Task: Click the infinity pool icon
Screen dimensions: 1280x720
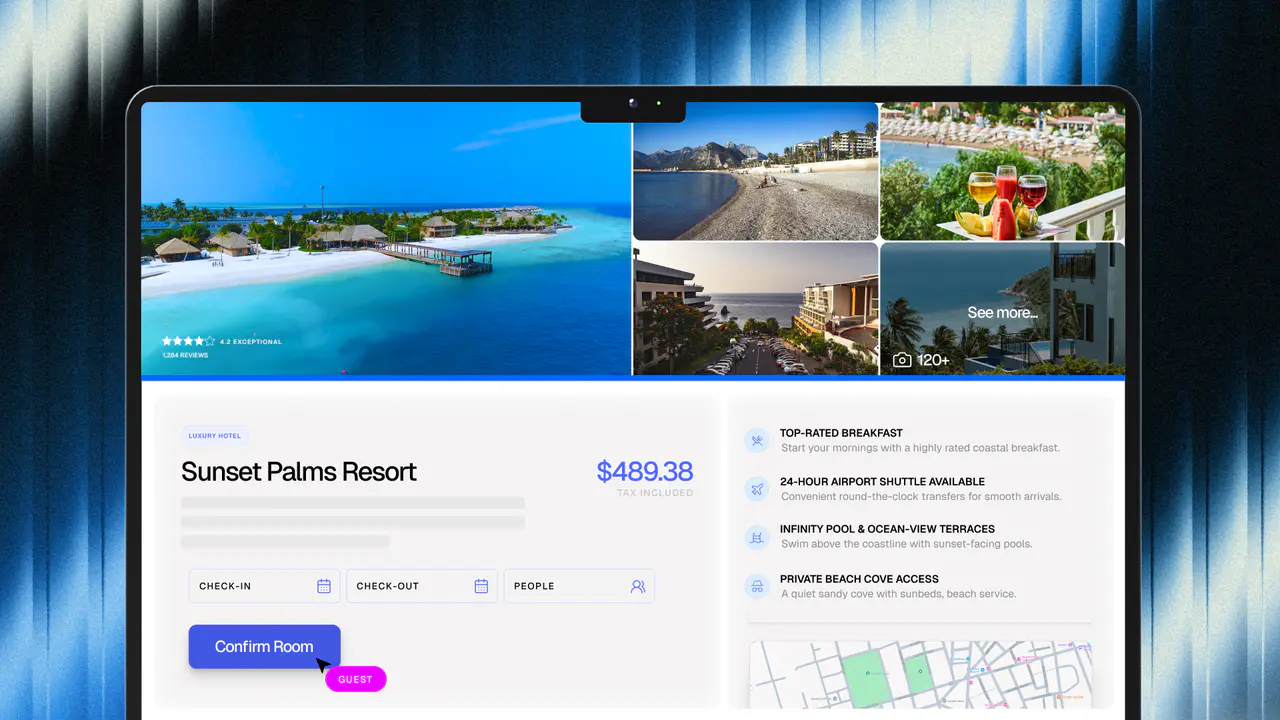Action: pyautogui.click(x=757, y=537)
